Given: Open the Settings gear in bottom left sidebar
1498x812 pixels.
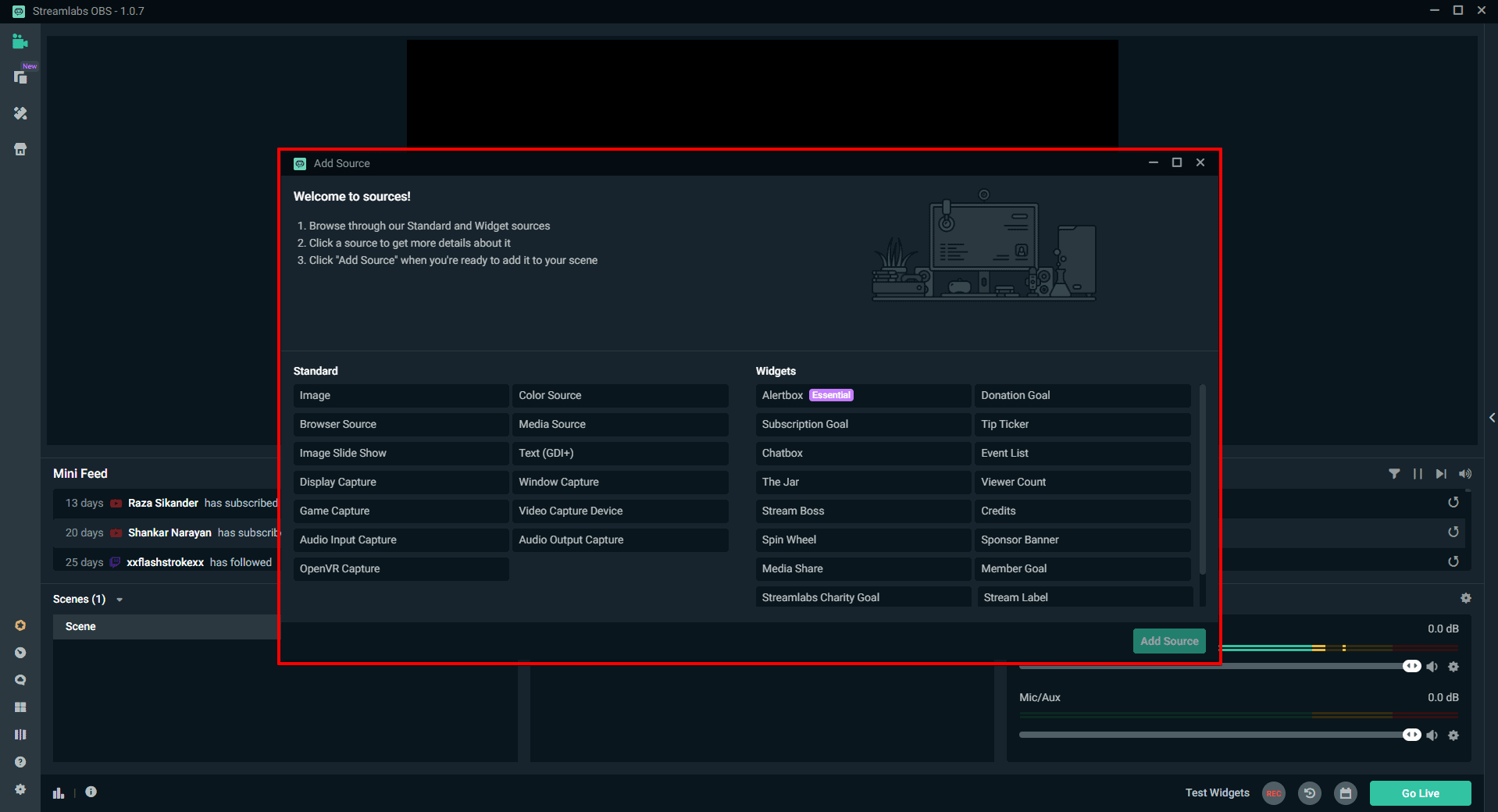Looking at the screenshot, I should coord(20,789).
